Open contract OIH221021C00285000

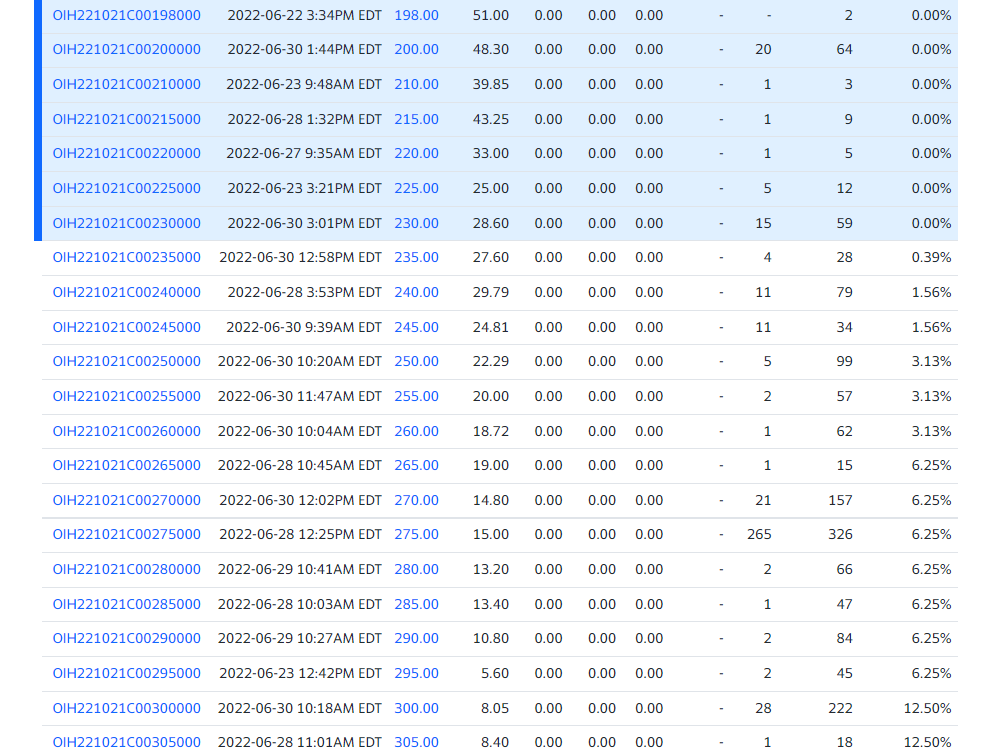tap(127, 604)
